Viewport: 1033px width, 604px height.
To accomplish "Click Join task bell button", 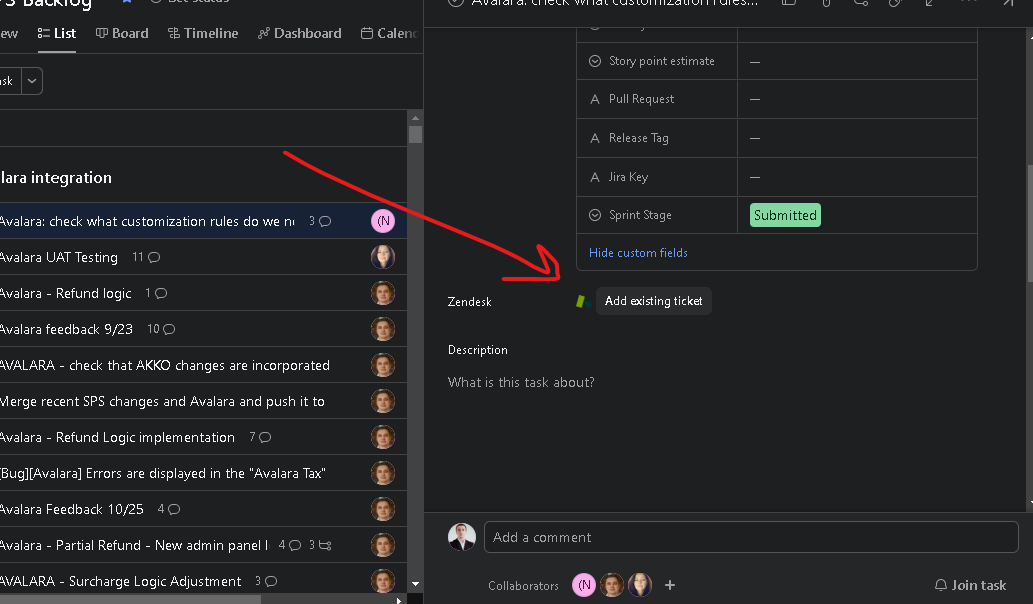I will (x=970, y=585).
